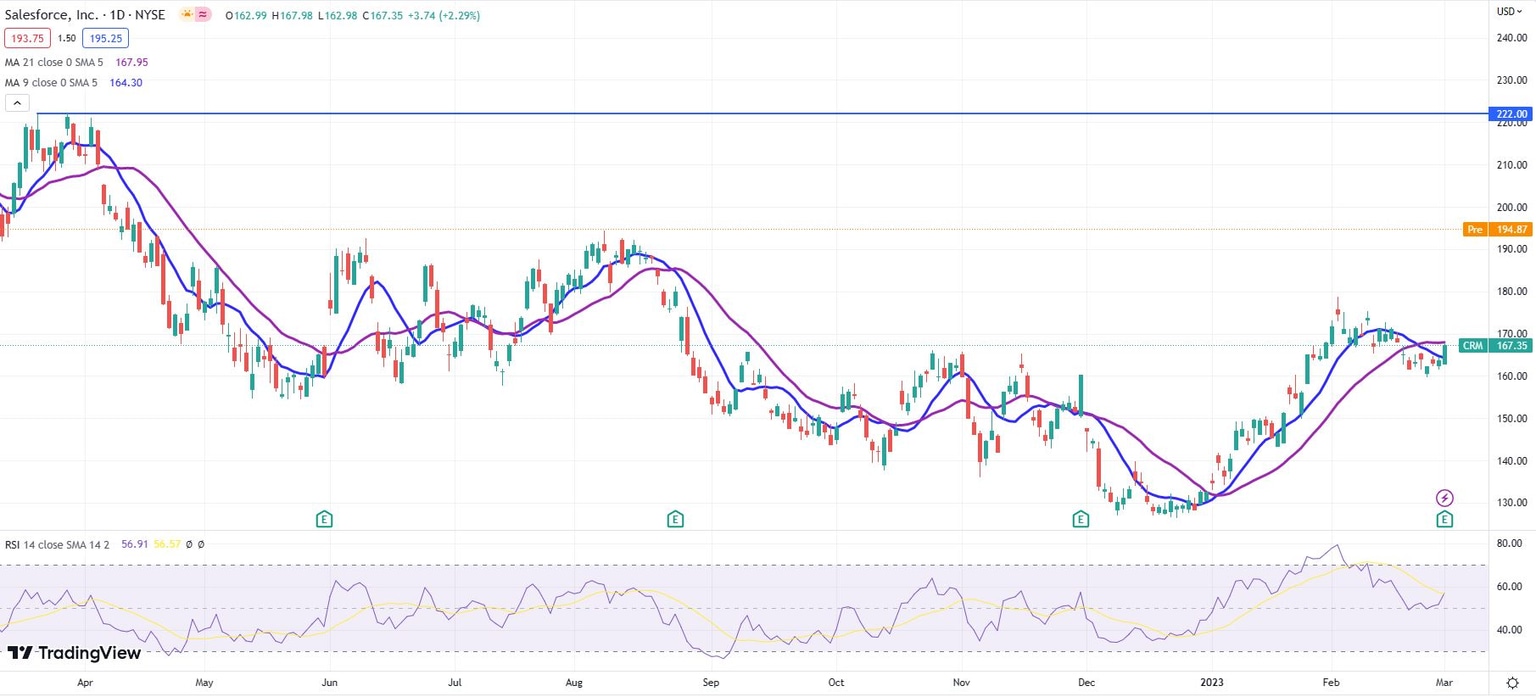Viewport: 1536px width, 696px height.
Task: Click the purple lightning bolt event icon
Action: 1444,497
